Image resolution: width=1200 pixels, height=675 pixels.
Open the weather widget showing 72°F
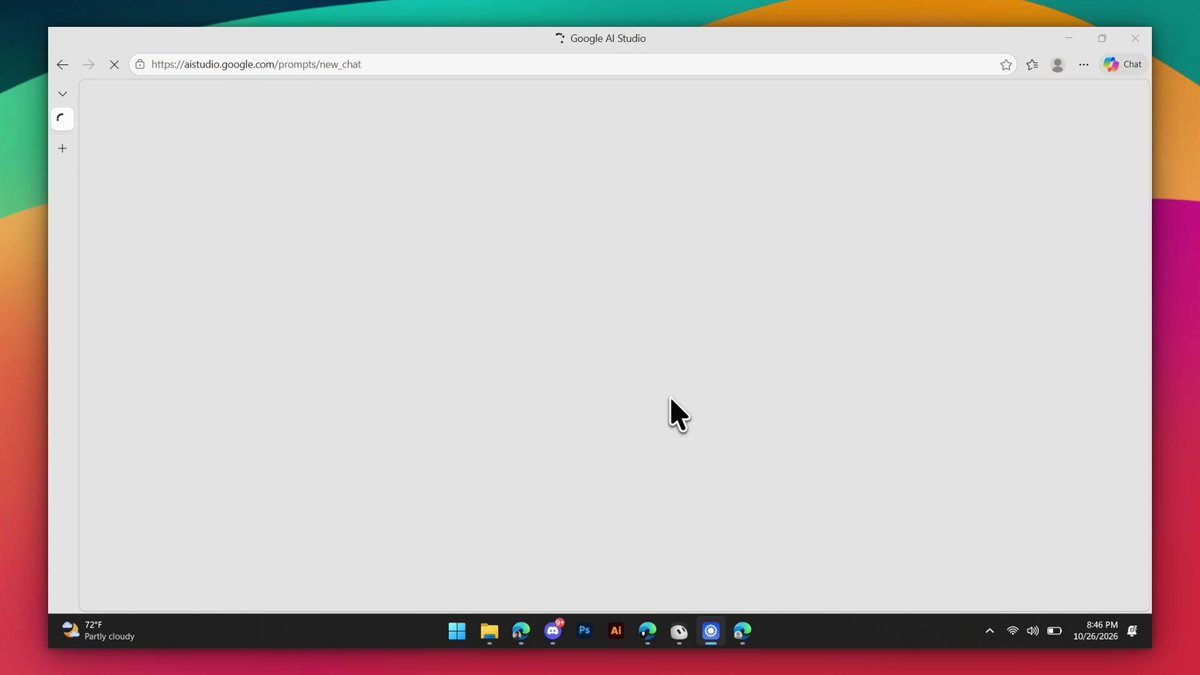coord(98,630)
